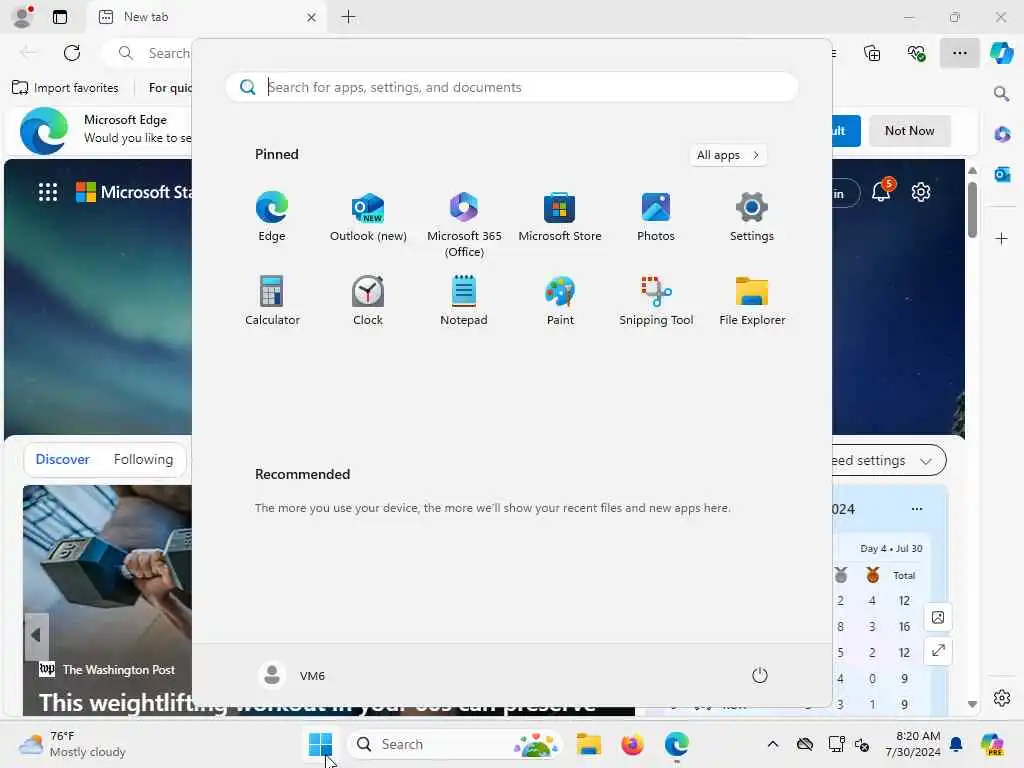Viewport: 1024px width, 768px height.
Task: Switch to the Following feed tab
Action: (x=143, y=460)
